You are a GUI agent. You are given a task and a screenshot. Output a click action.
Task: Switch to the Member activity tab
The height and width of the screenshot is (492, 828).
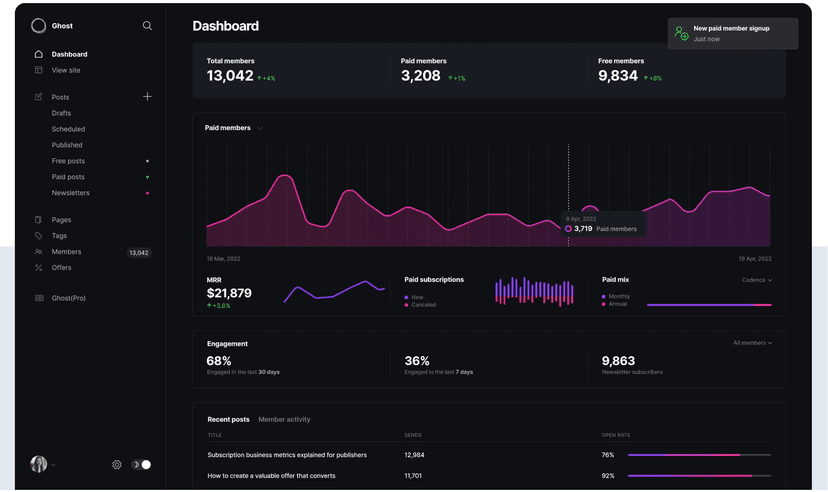tap(284, 420)
